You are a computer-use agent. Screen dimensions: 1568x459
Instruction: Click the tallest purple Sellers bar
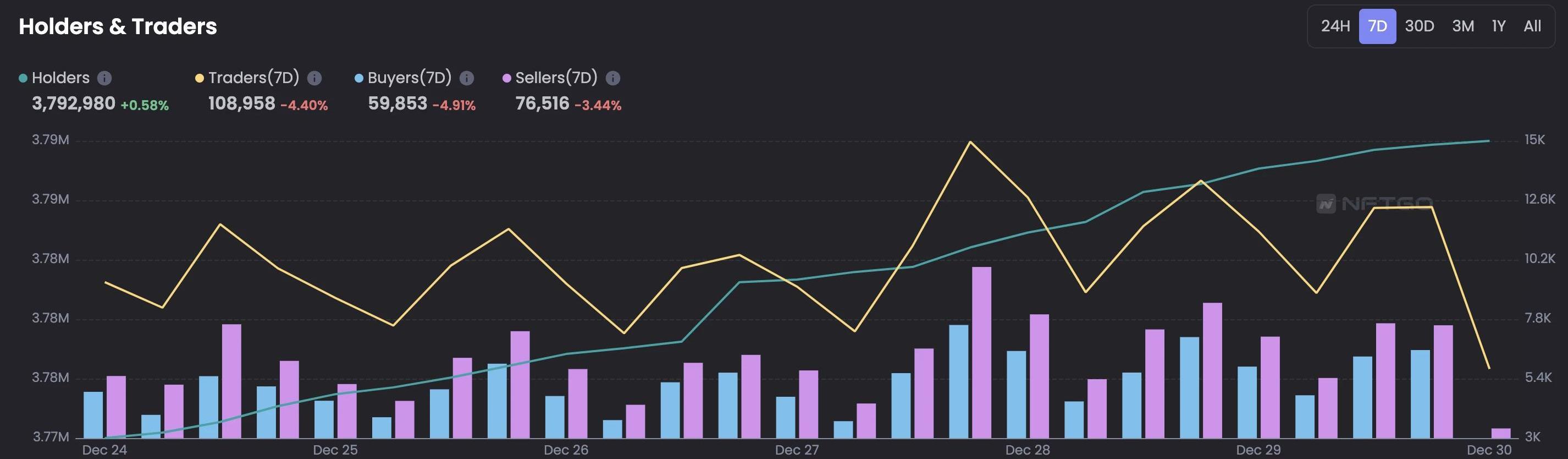coord(981,352)
